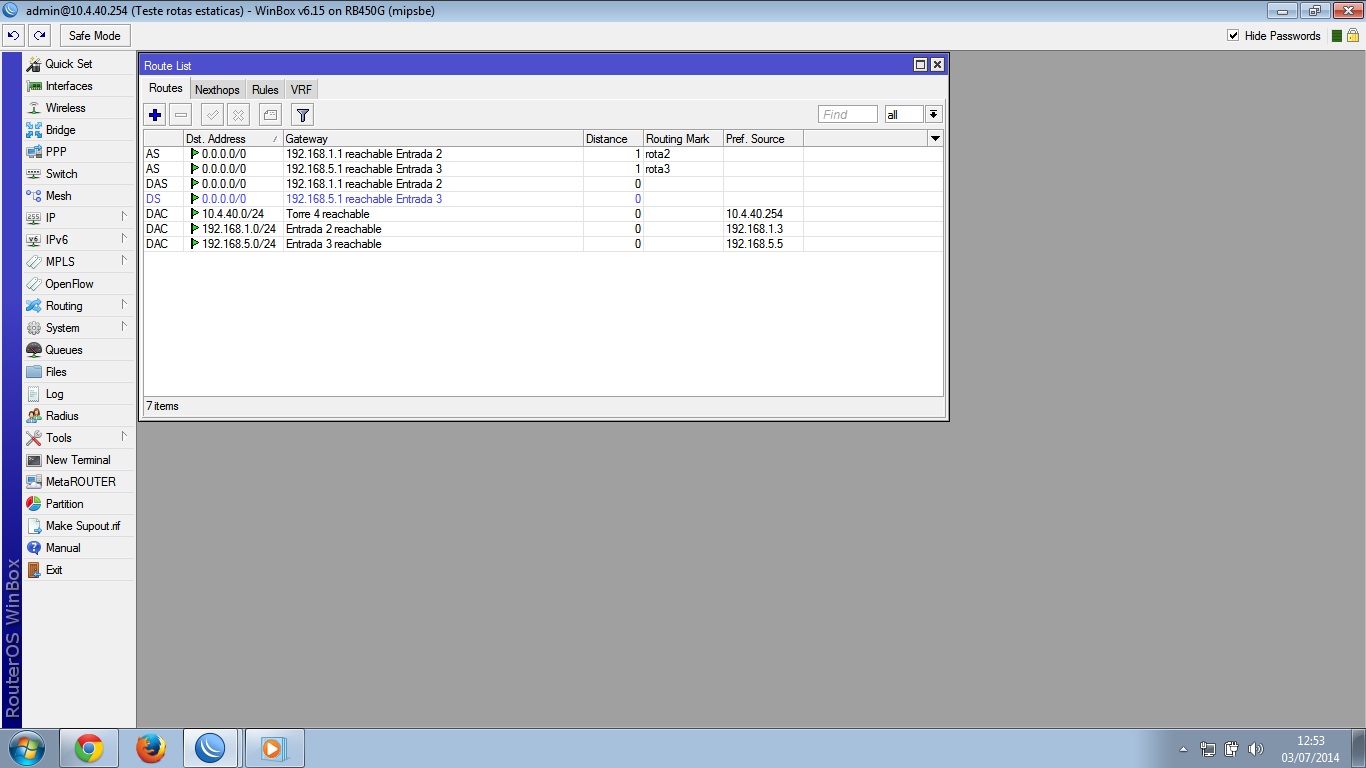This screenshot has height=768, width=1366.
Task: Open Switch in the sidebar
Action: click(x=79, y=174)
